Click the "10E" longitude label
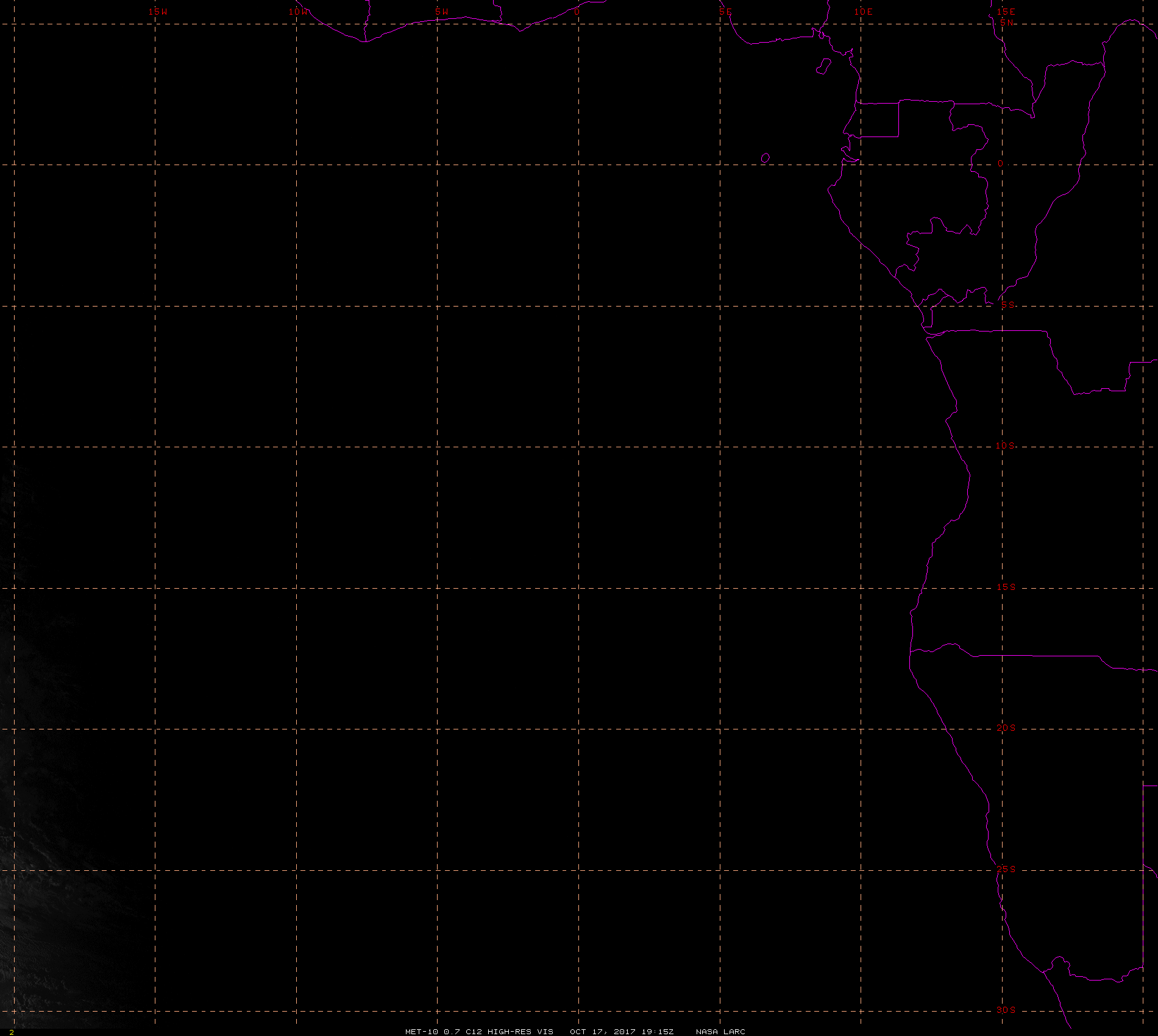Viewport: 1158px width, 1036px height. [863, 12]
